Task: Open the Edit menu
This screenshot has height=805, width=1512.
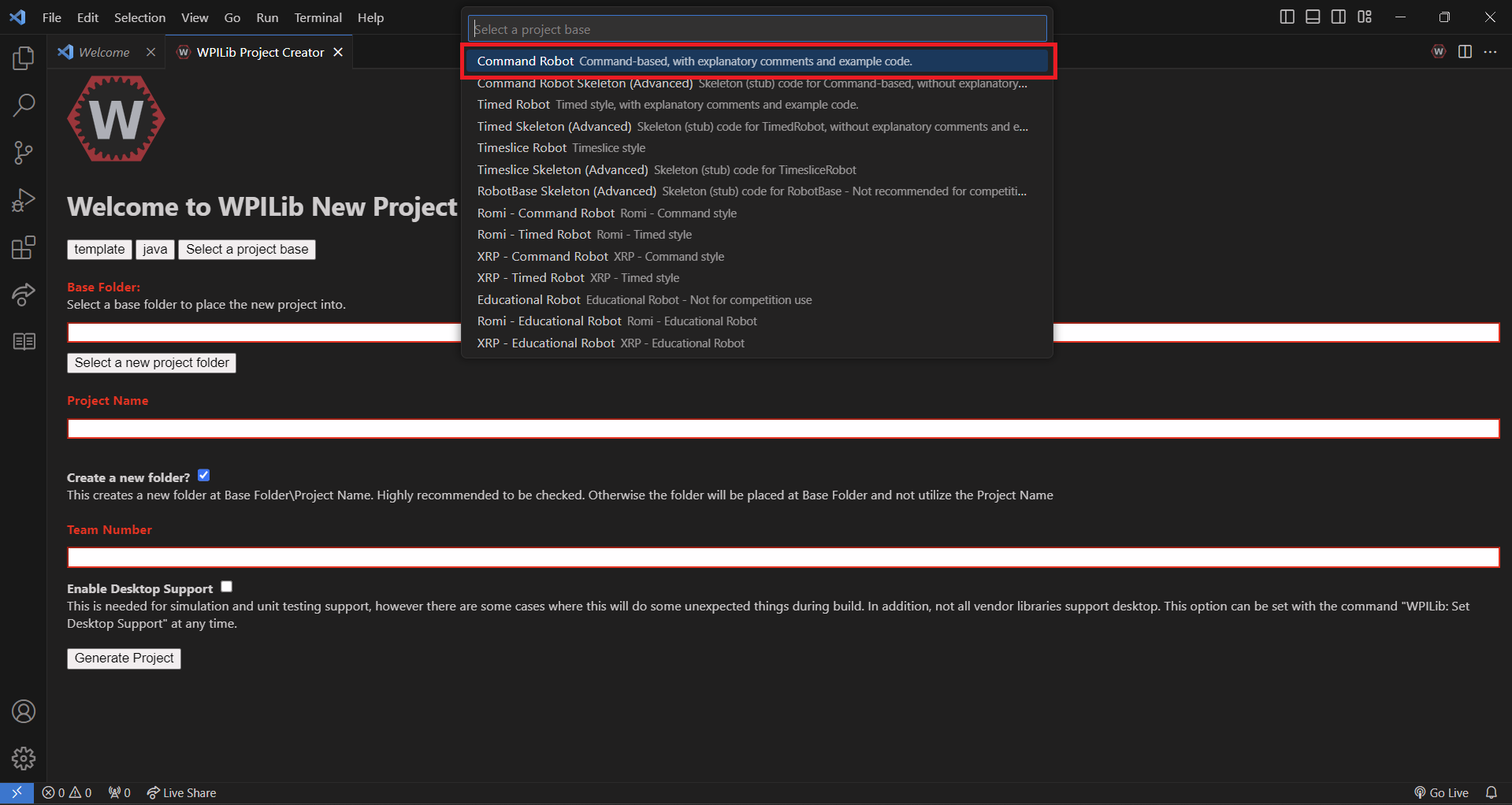Action: pyautogui.click(x=87, y=17)
